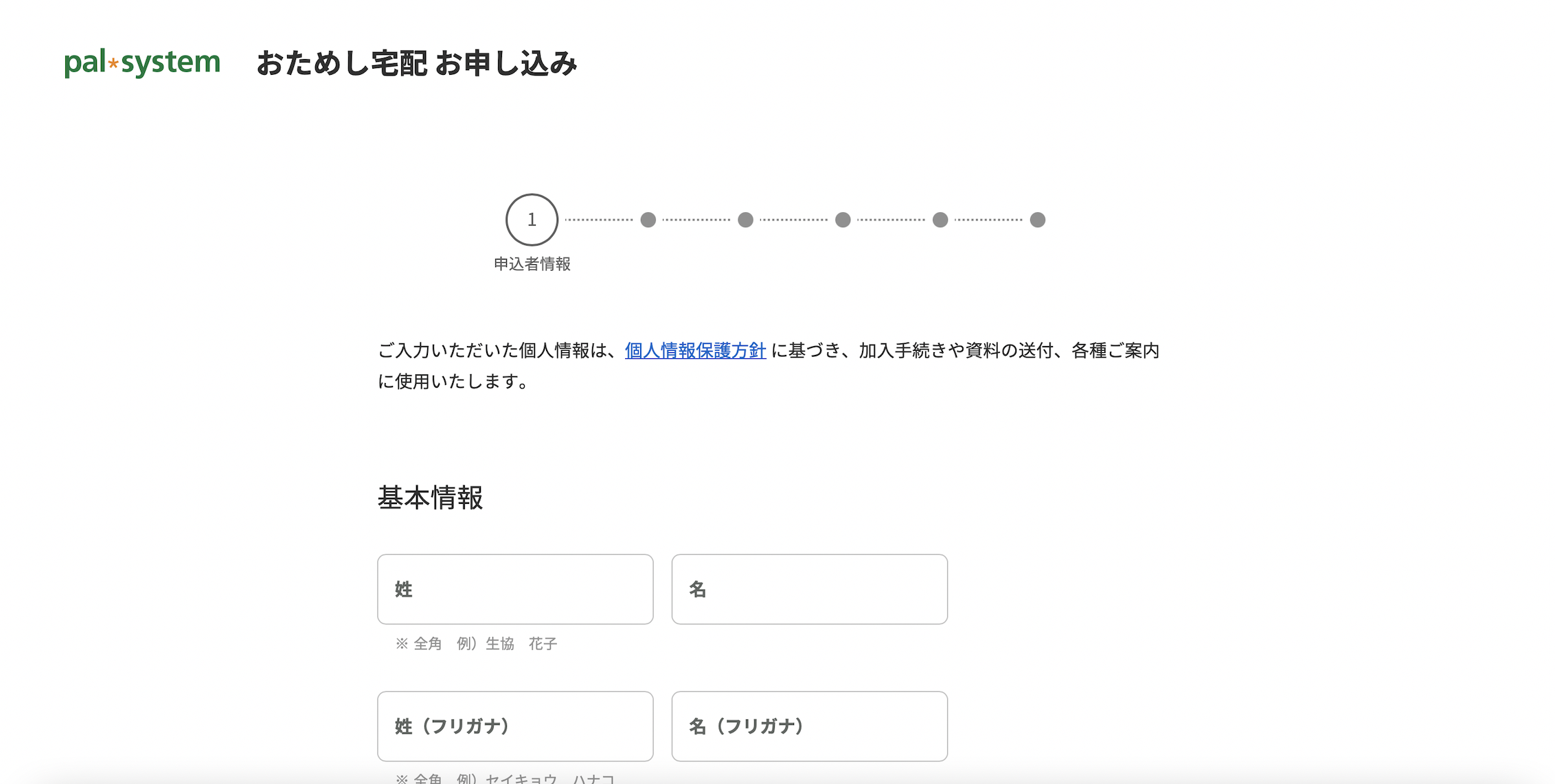Click step 1 circle in progress indicator
The width and height of the screenshot is (1555, 784).
coord(532,220)
